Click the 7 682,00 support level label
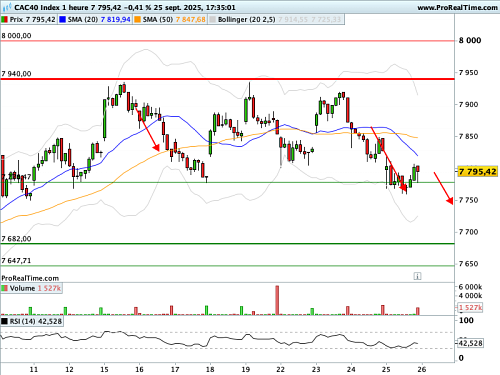Image resolution: width=500 pixels, height=375 pixels. tap(16, 239)
